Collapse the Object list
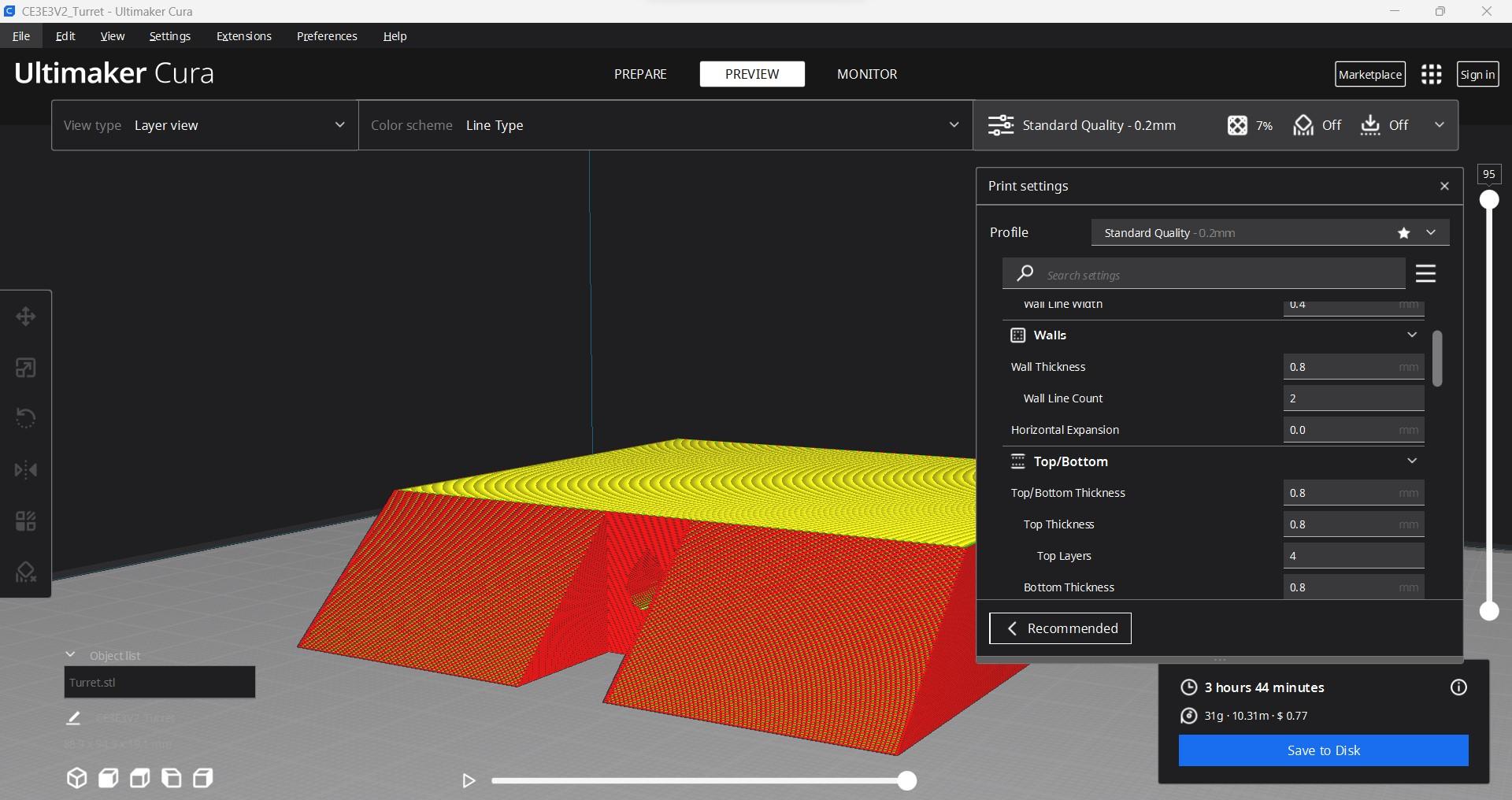 pyautogui.click(x=70, y=654)
